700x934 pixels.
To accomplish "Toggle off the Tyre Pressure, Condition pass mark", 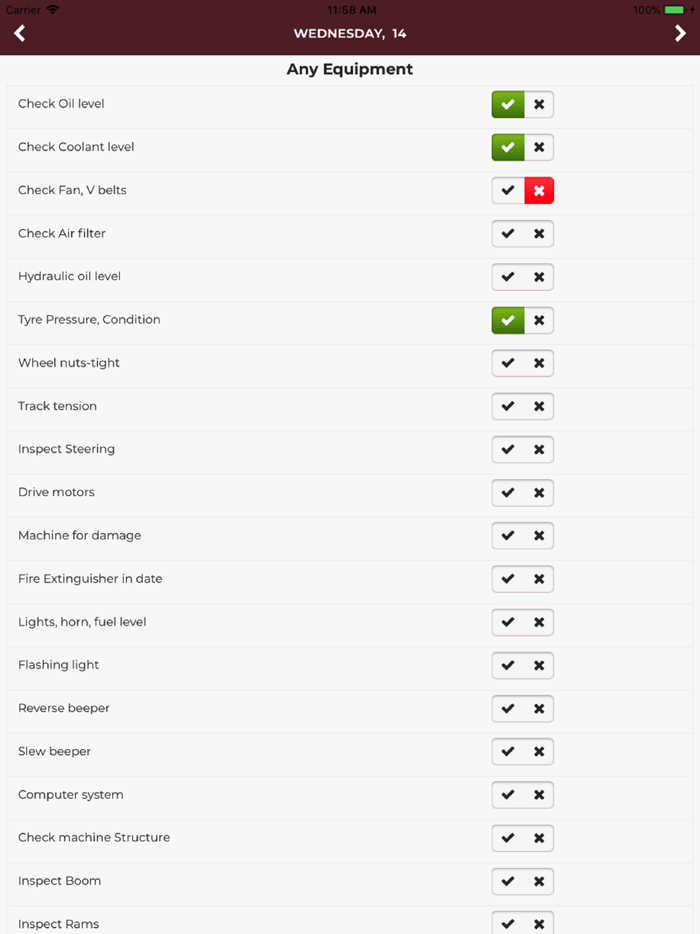I will tap(507, 320).
